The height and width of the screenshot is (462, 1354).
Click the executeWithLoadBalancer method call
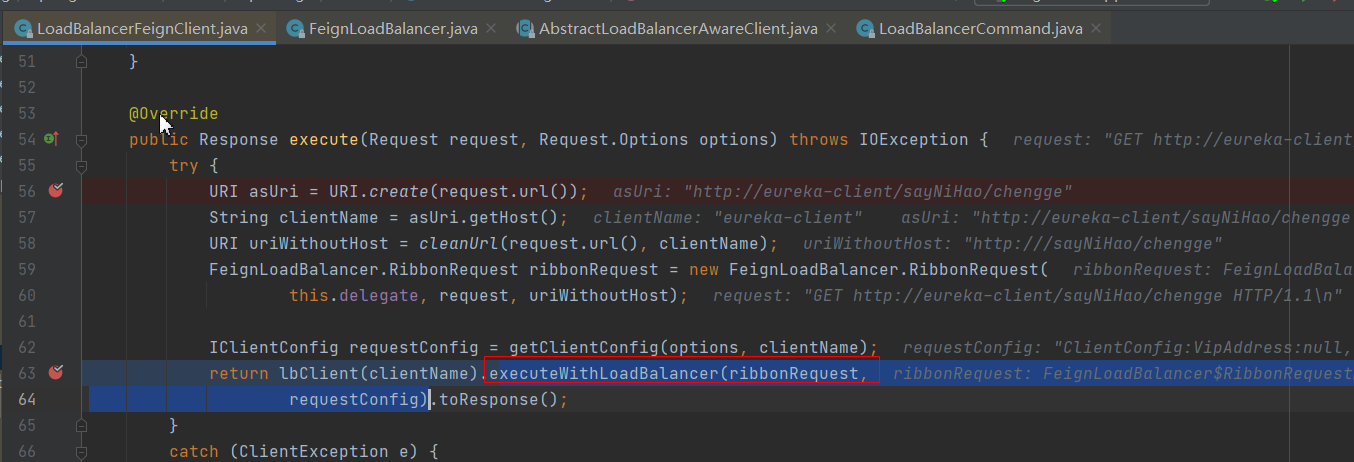click(x=604, y=373)
